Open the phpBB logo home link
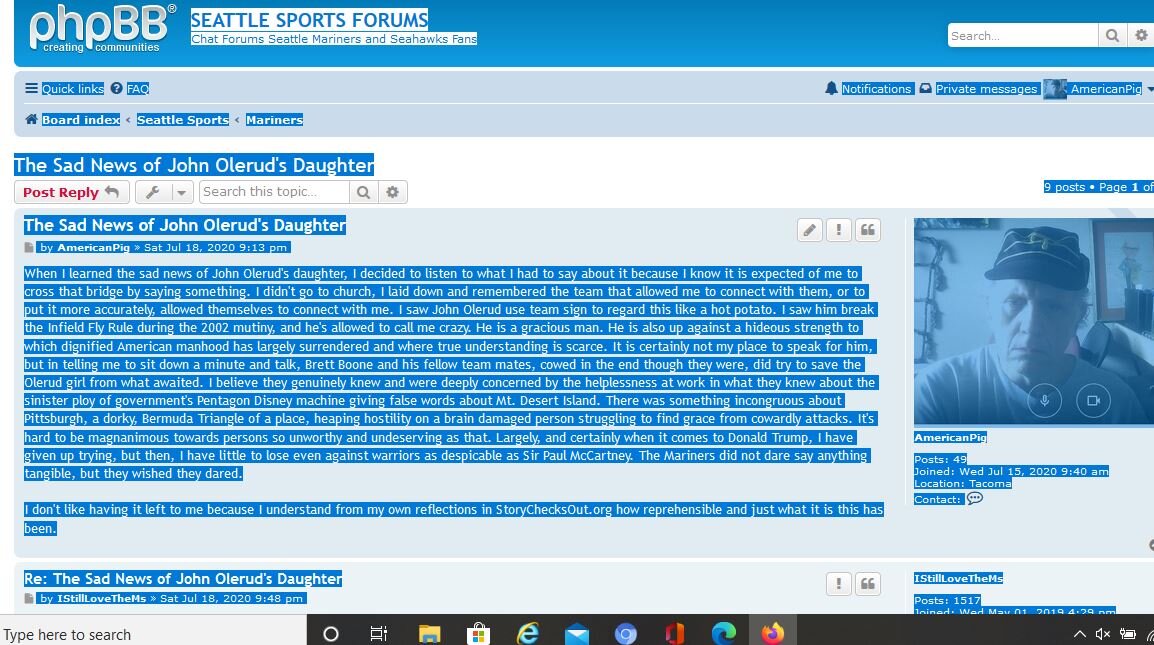Viewport: 1154px width, 645px height. pyautogui.click(x=102, y=29)
